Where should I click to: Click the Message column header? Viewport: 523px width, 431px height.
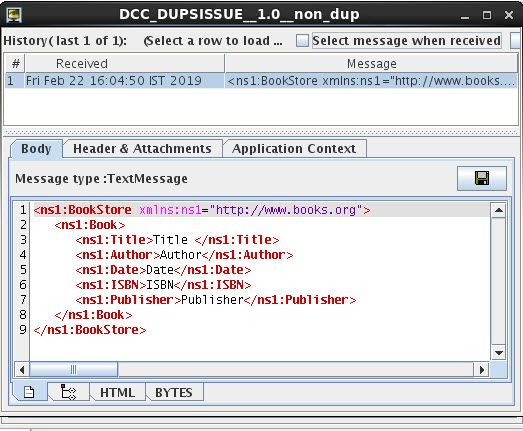[x=371, y=63]
